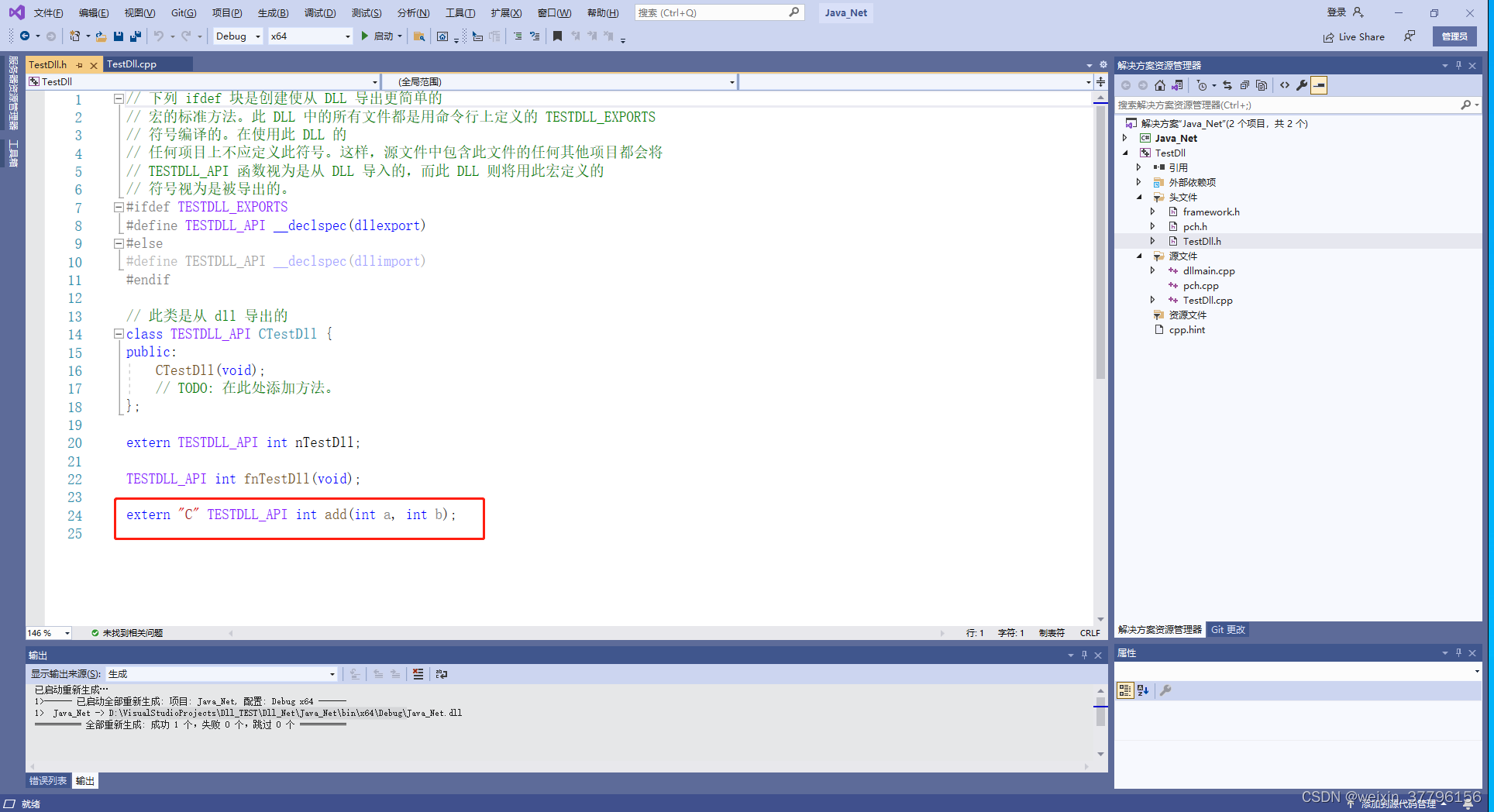This screenshot has height=812, width=1494.
Task: Select framework.h in the solution tree
Action: point(1211,212)
